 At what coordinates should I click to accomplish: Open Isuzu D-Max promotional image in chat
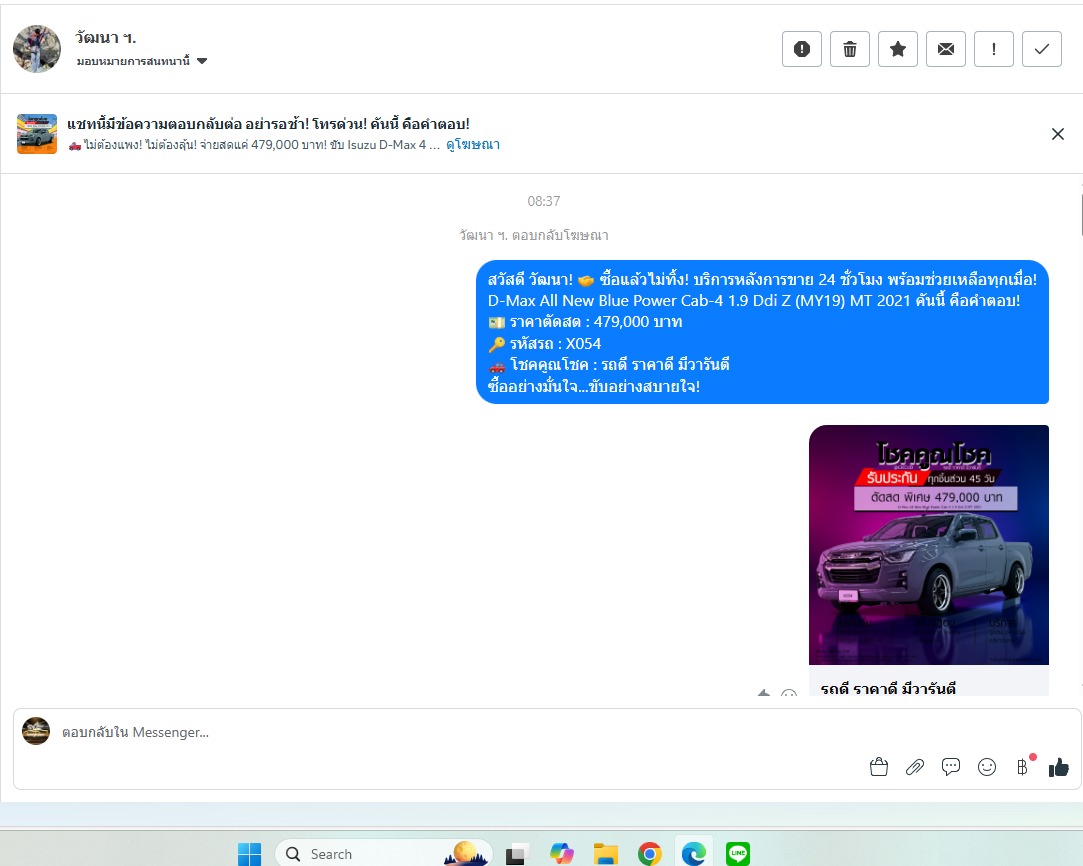[x=928, y=545]
